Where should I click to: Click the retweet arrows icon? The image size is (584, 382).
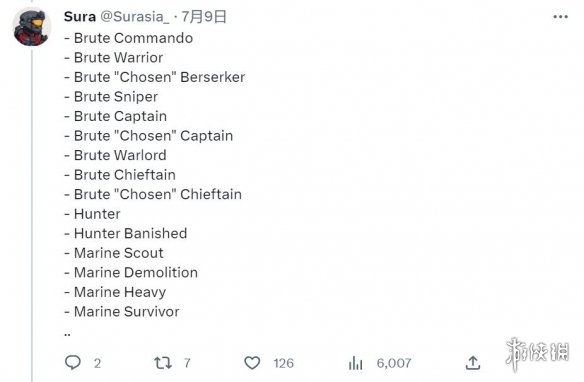tap(163, 363)
